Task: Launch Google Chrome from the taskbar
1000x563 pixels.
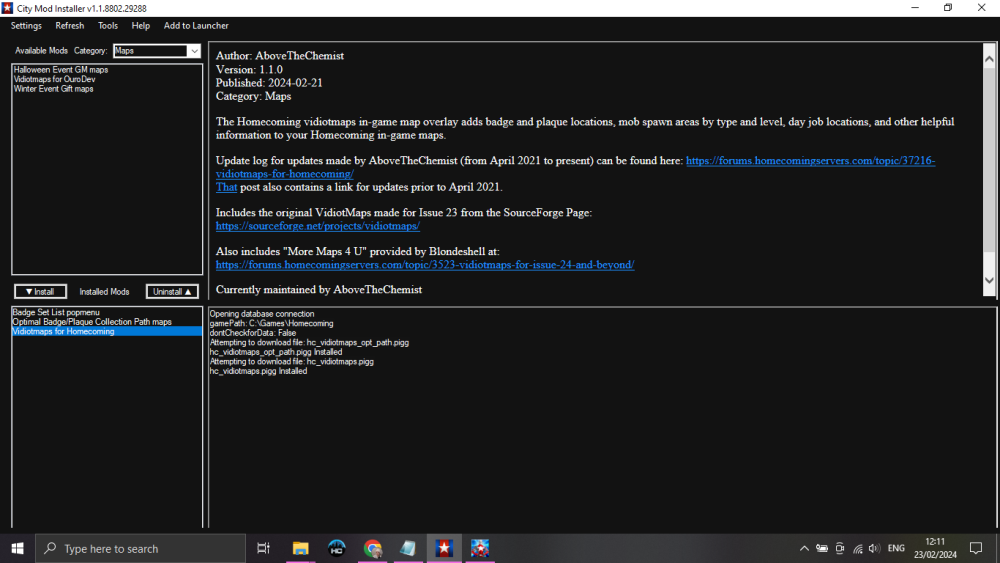Action: pyautogui.click(x=372, y=548)
